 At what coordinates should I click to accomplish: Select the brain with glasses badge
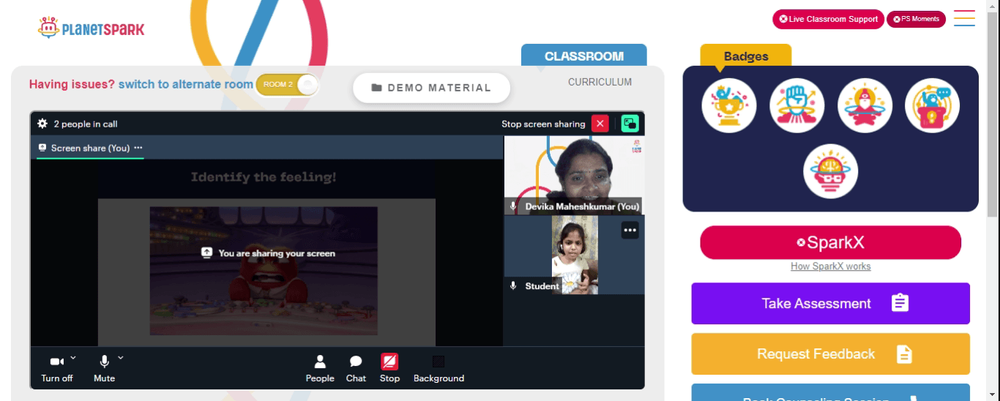[x=830, y=171]
